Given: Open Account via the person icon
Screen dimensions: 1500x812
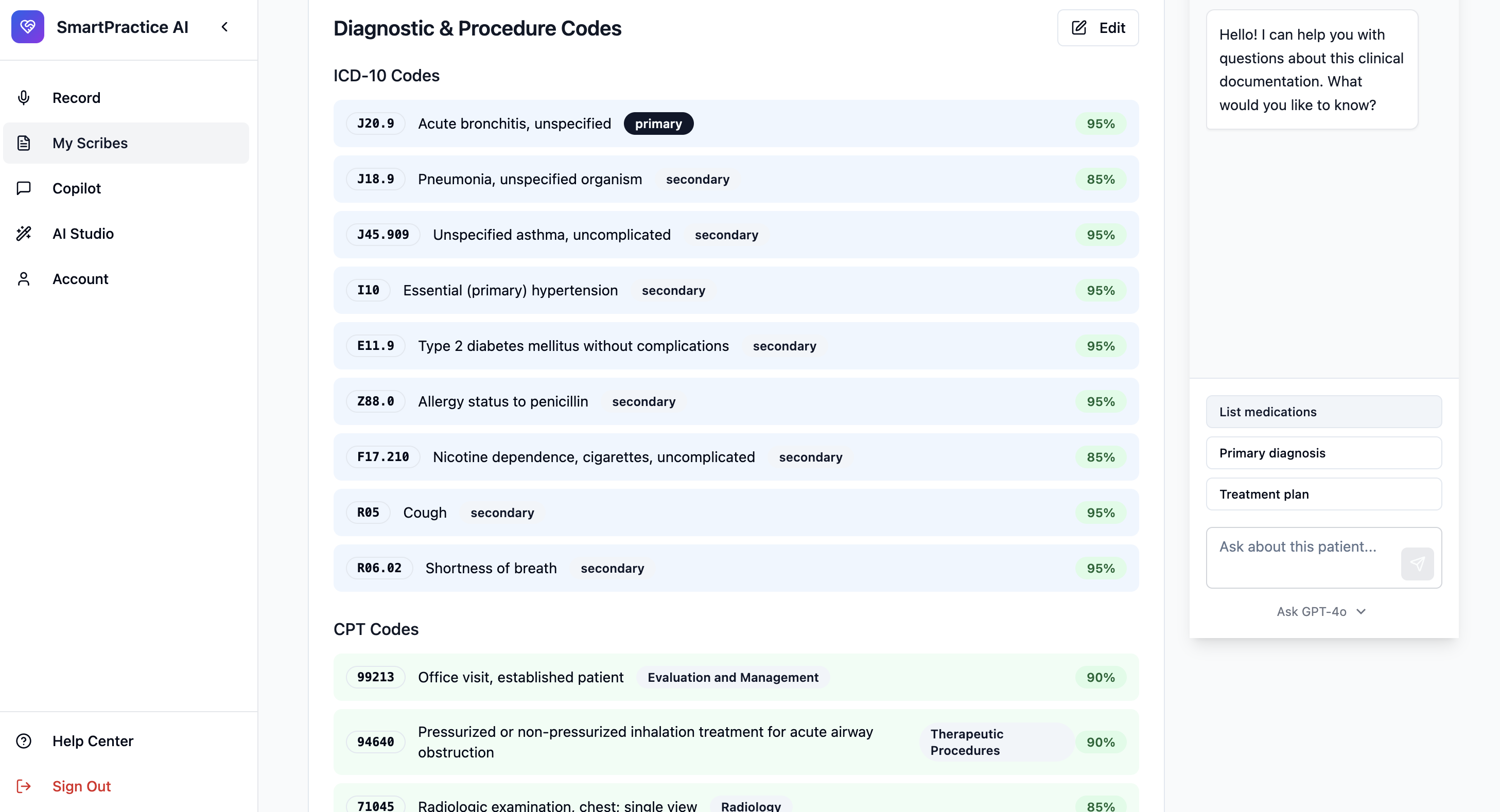Looking at the screenshot, I should 24,279.
